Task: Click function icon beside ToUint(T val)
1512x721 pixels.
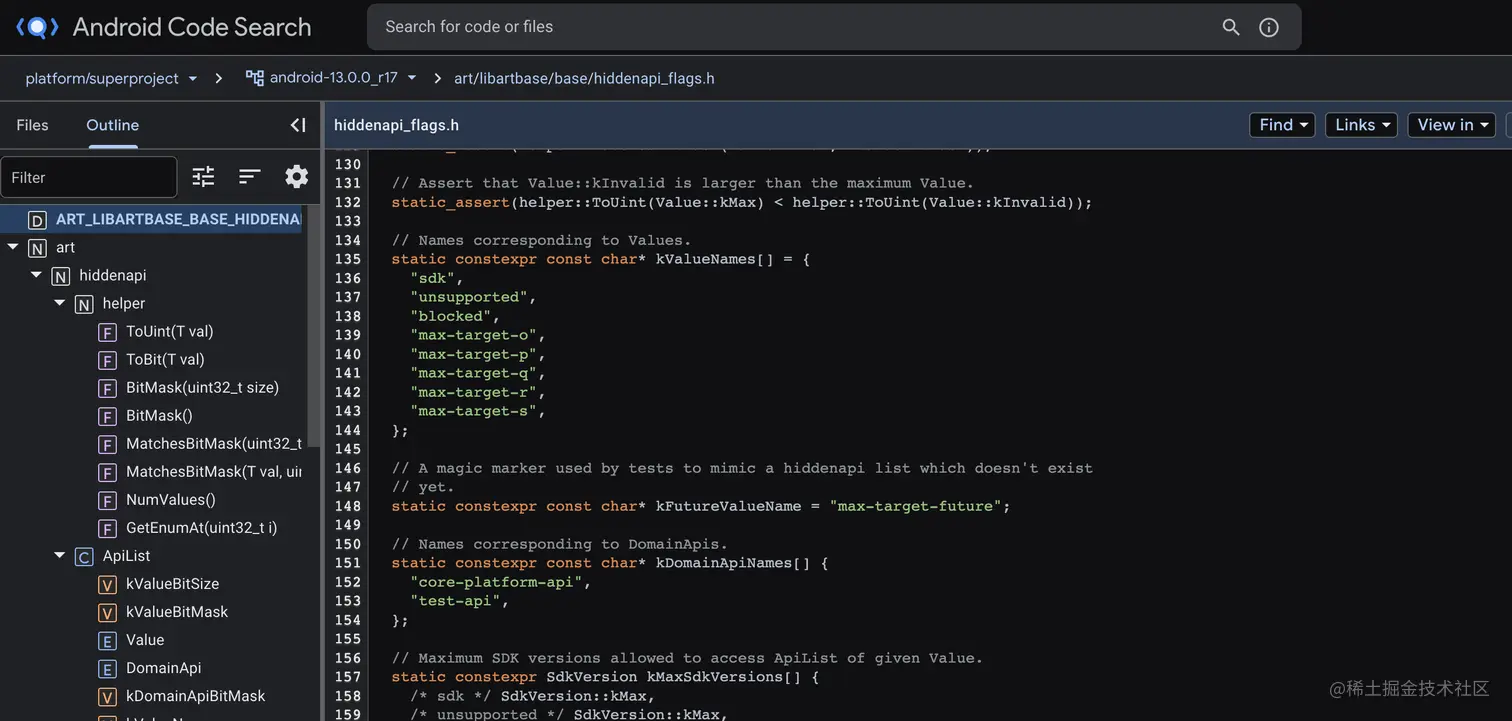Action: point(107,332)
